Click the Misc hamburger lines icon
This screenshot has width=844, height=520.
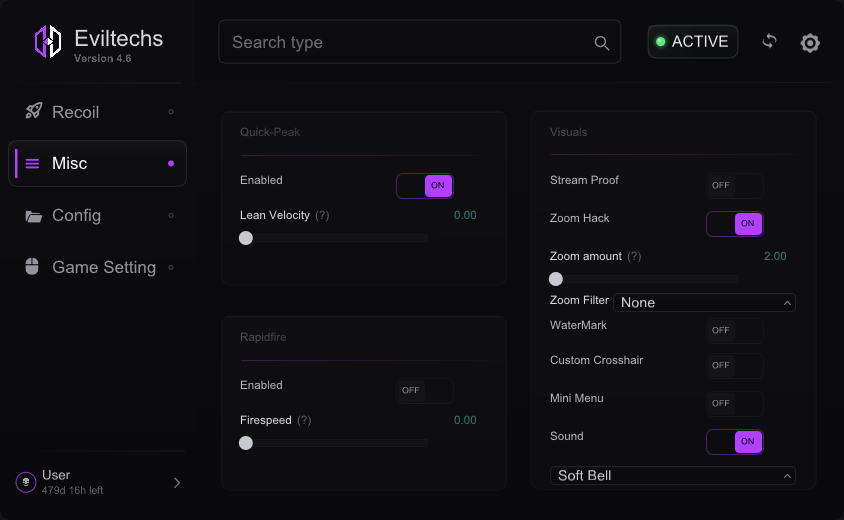[32, 163]
